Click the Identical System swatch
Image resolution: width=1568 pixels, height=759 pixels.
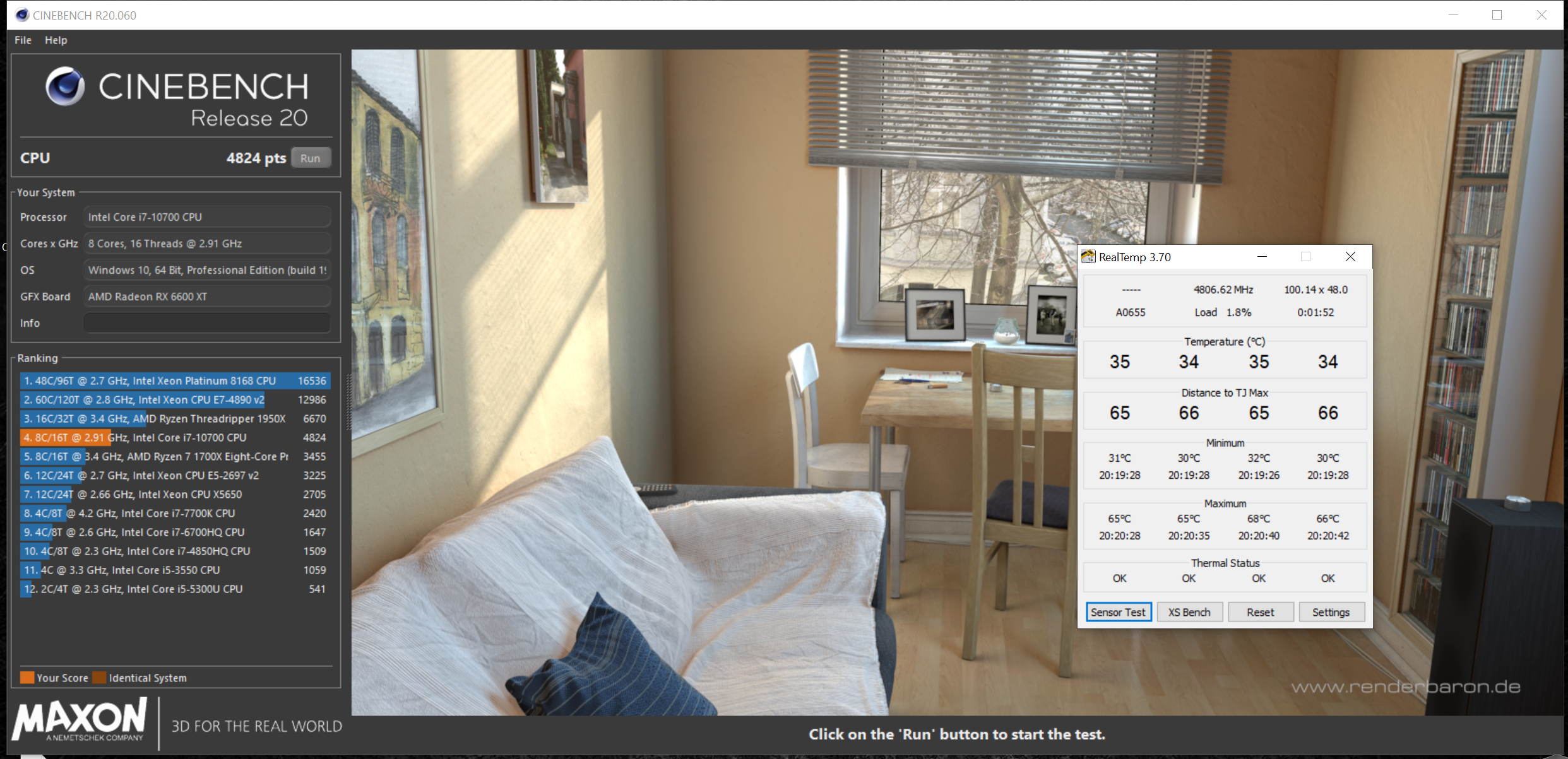coord(99,678)
